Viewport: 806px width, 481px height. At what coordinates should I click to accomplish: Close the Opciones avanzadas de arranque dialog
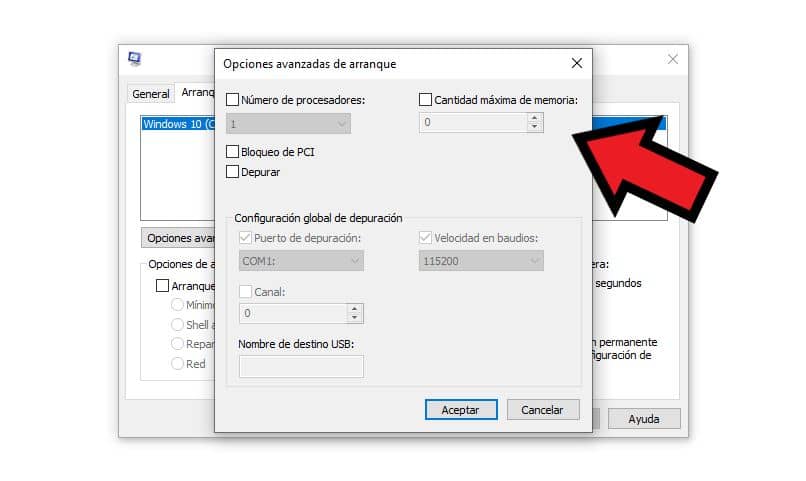(x=577, y=63)
